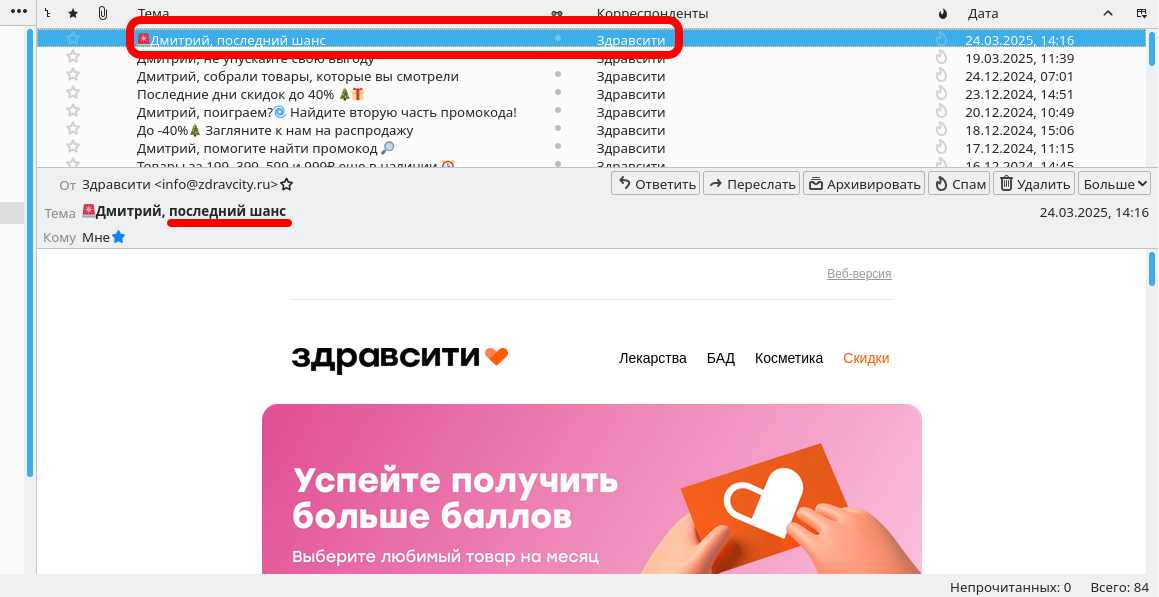This screenshot has height=597, width=1159.
Task: Open the three-dots menu at the top left
Action: point(18,13)
